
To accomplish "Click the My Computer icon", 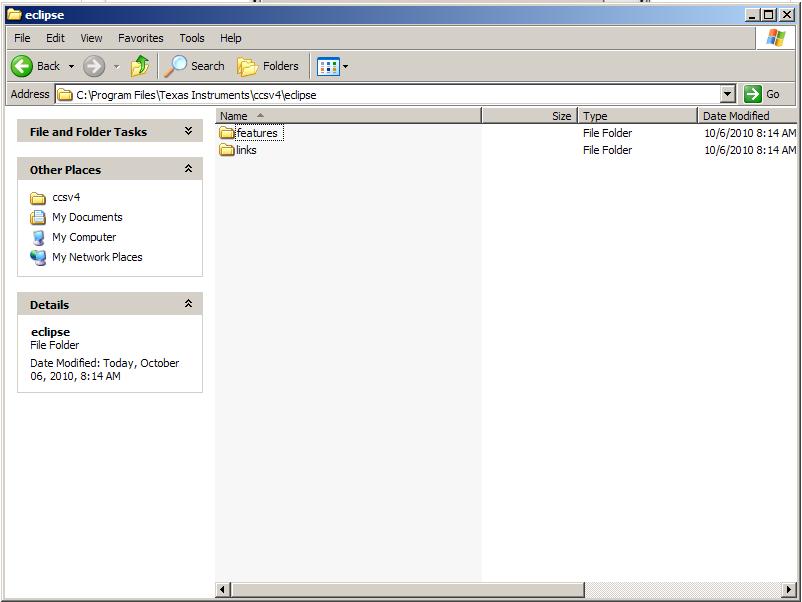I will (x=38, y=237).
